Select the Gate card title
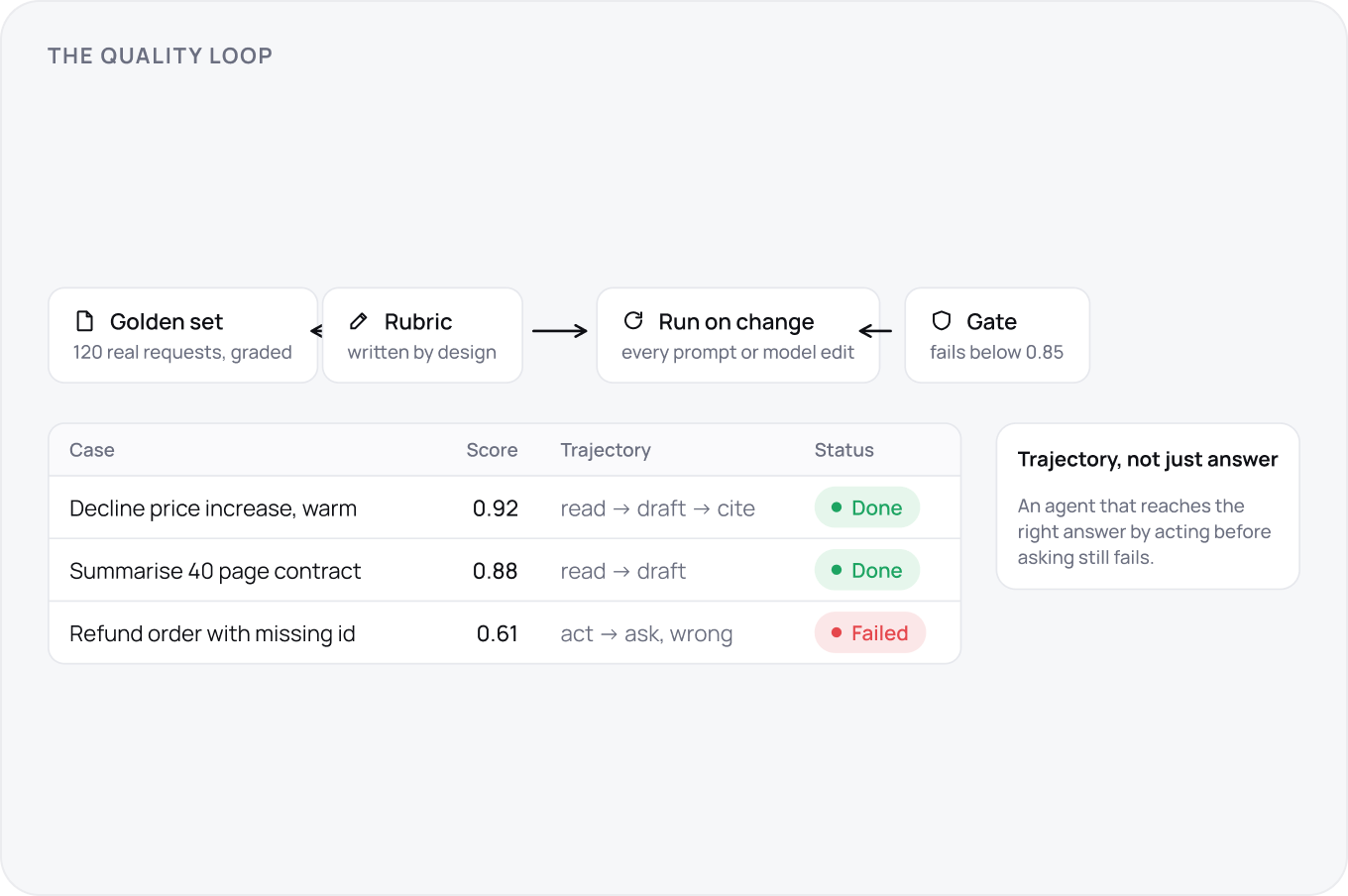The height and width of the screenshot is (896, 1348). pos(991,322)
